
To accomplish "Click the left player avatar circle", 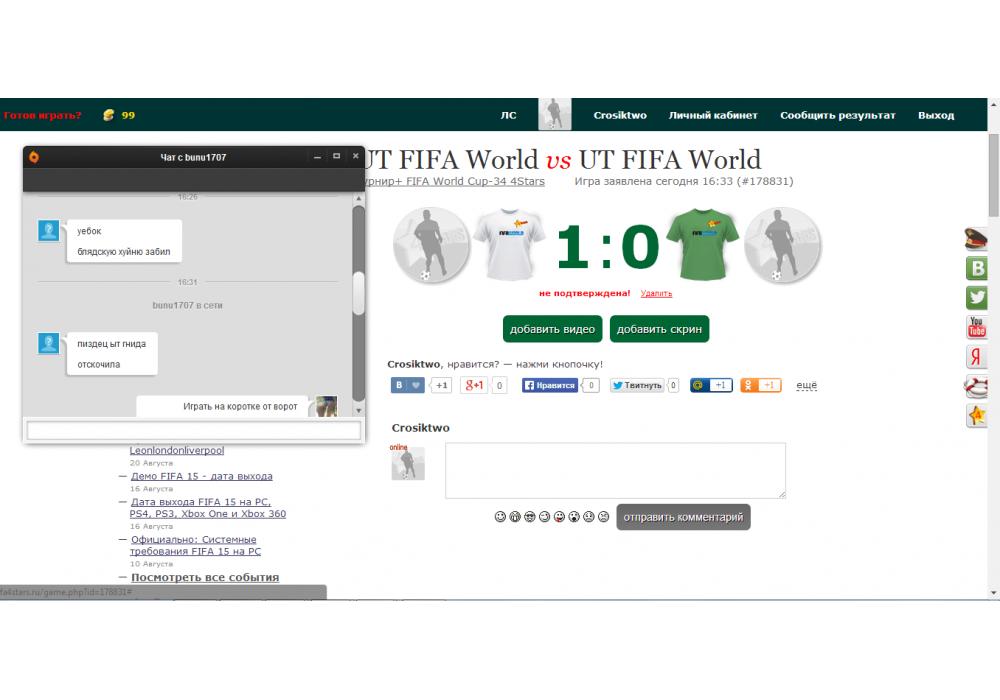I will point(432,245).
